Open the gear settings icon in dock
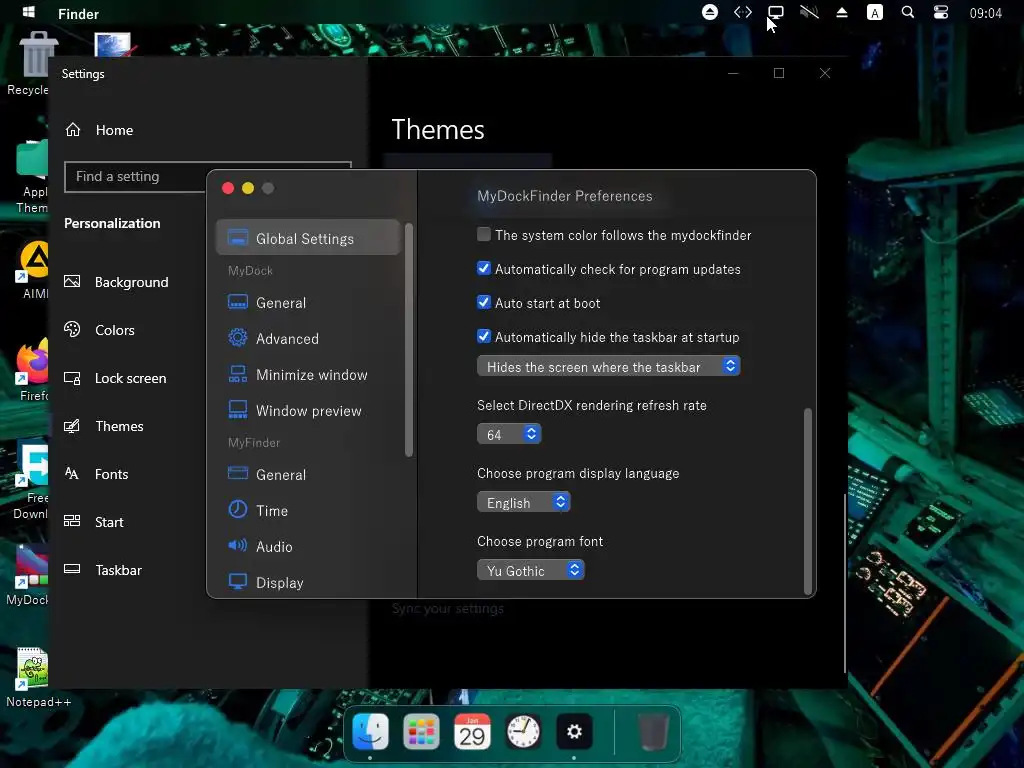Screen dimensions: 1024x768 pos(574,731)
